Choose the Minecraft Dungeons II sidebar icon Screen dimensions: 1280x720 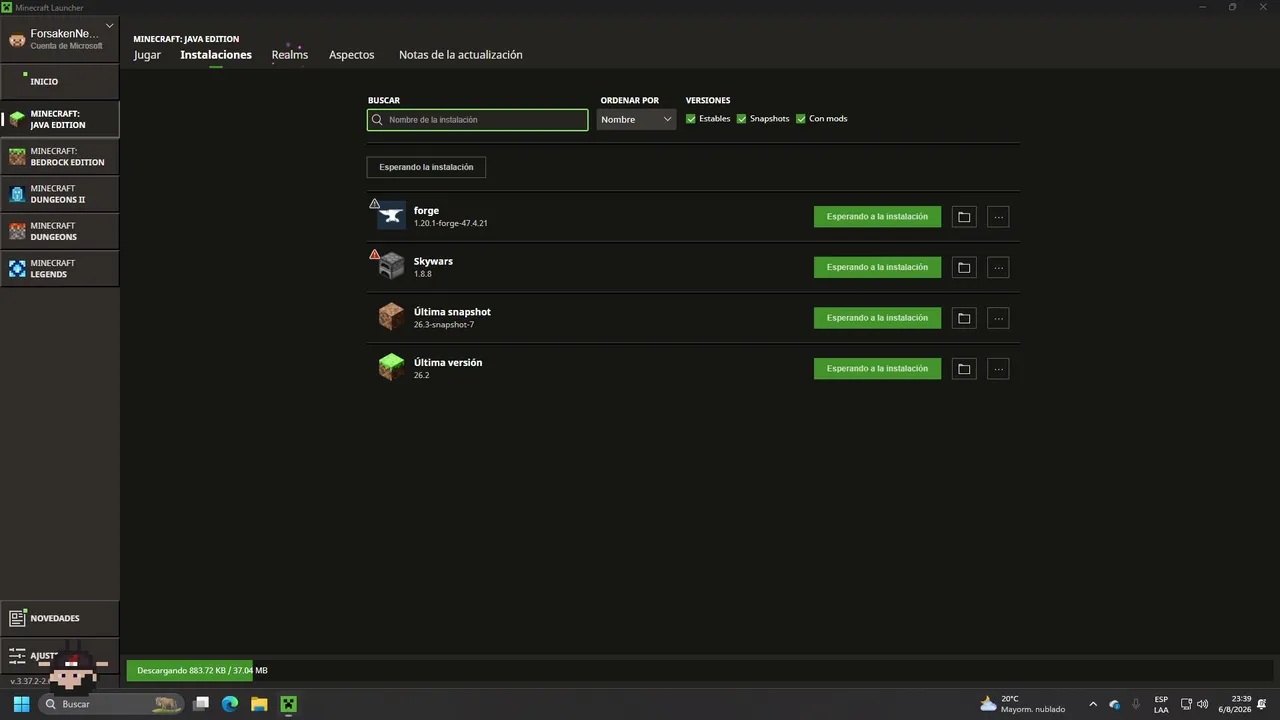click(17, 194)
